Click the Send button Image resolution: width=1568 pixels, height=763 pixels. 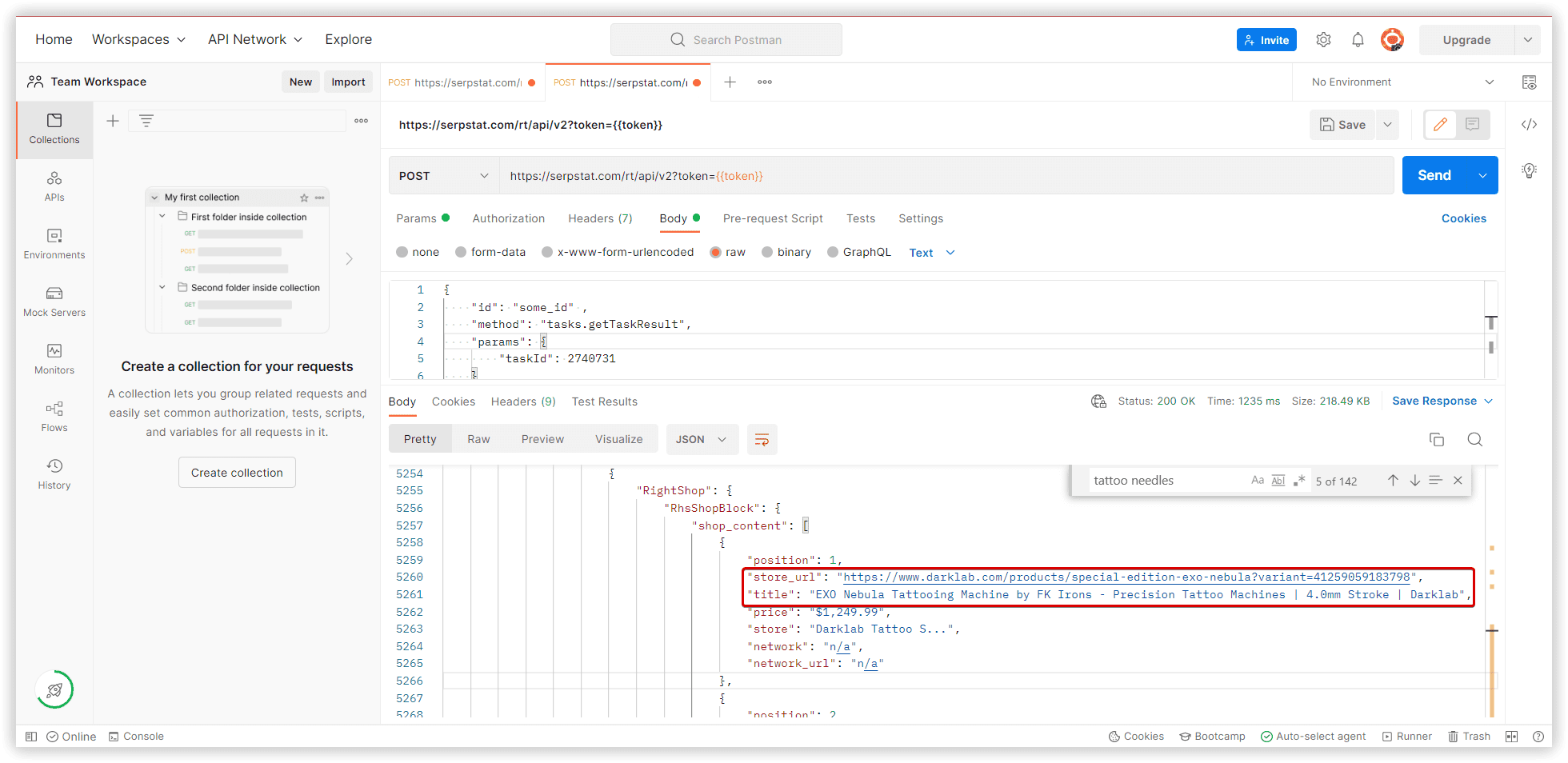pos(1434,175)
